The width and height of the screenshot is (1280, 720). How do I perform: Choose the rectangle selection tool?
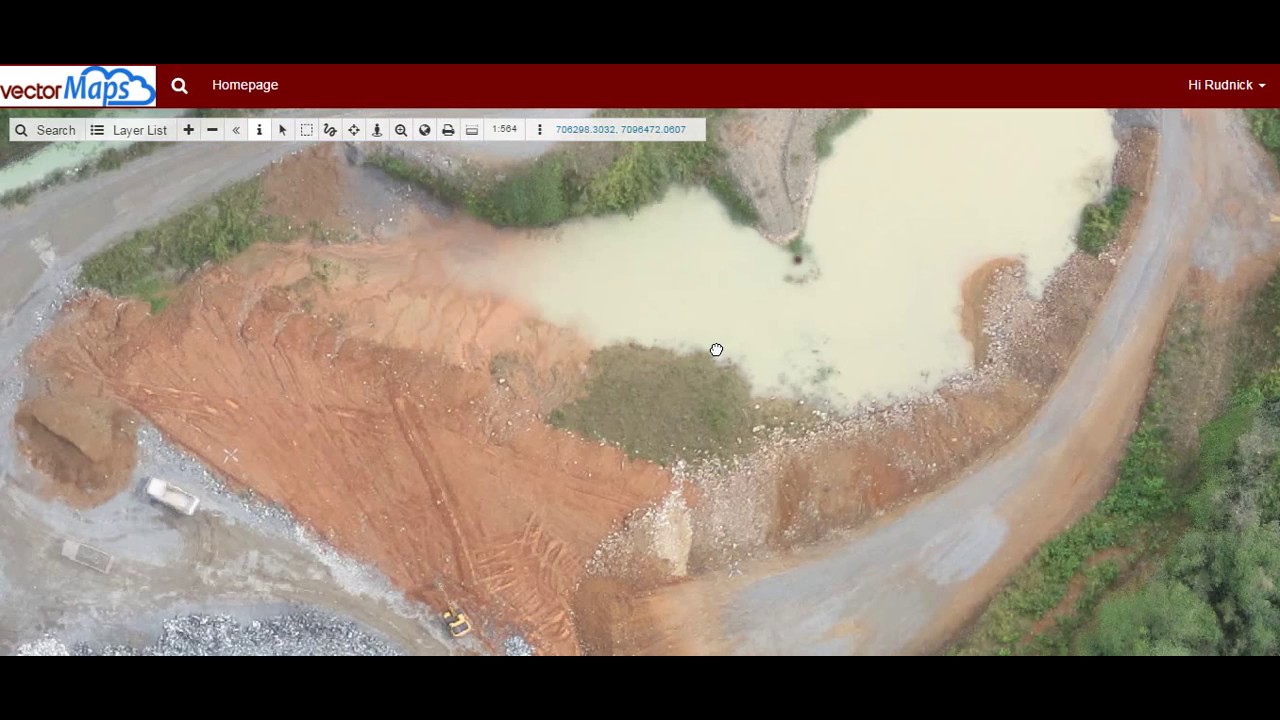pos(307,130)
